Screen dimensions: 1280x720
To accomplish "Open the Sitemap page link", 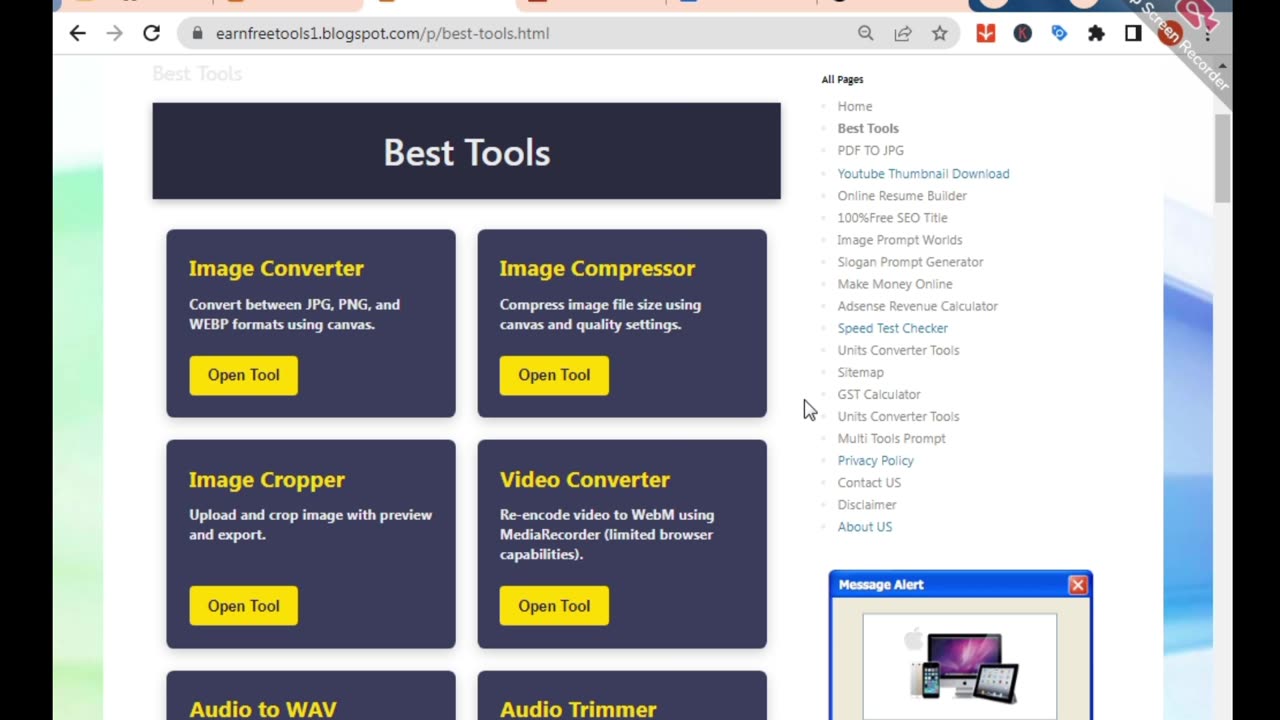I will (x=860, y=372).
